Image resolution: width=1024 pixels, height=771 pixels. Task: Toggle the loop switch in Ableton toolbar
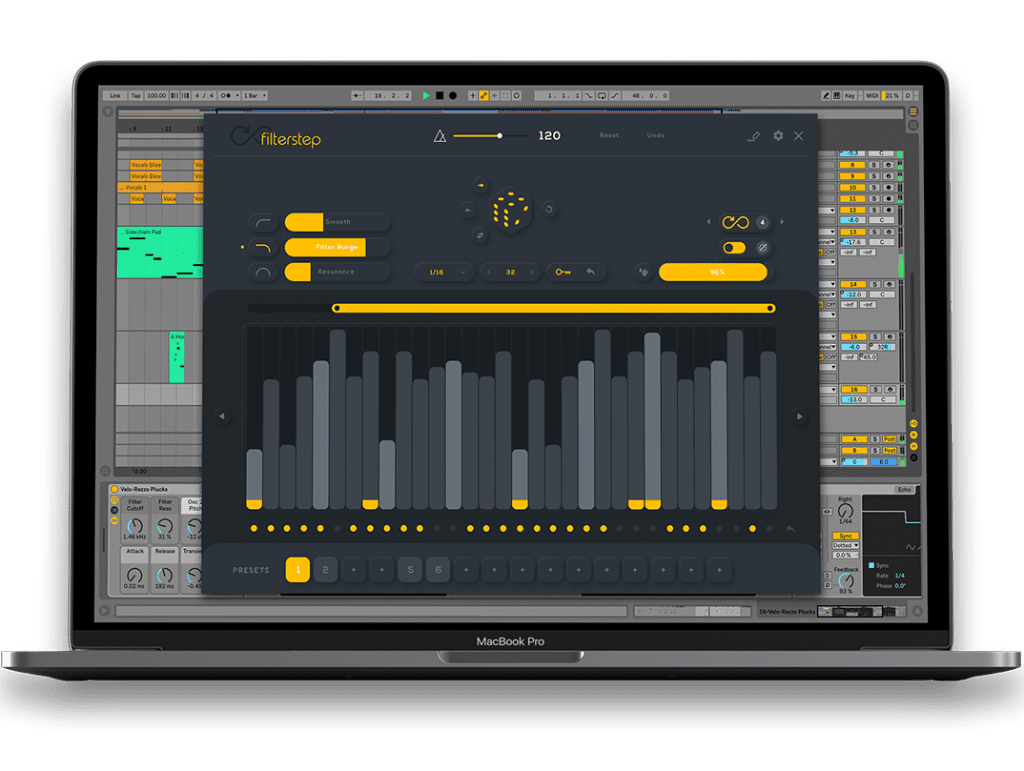tap(601, 95)
